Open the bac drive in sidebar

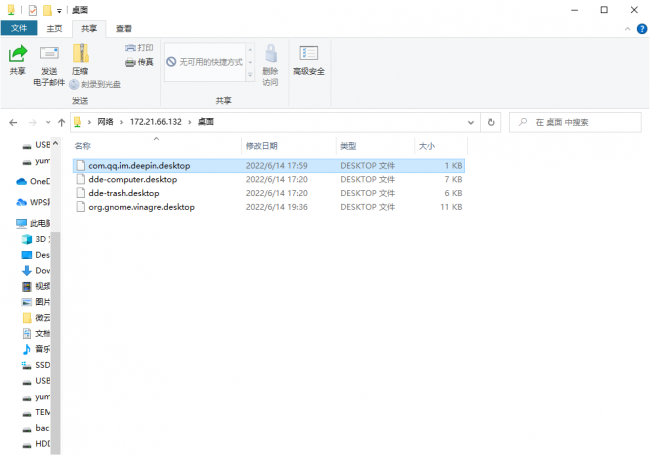(36, 428)
